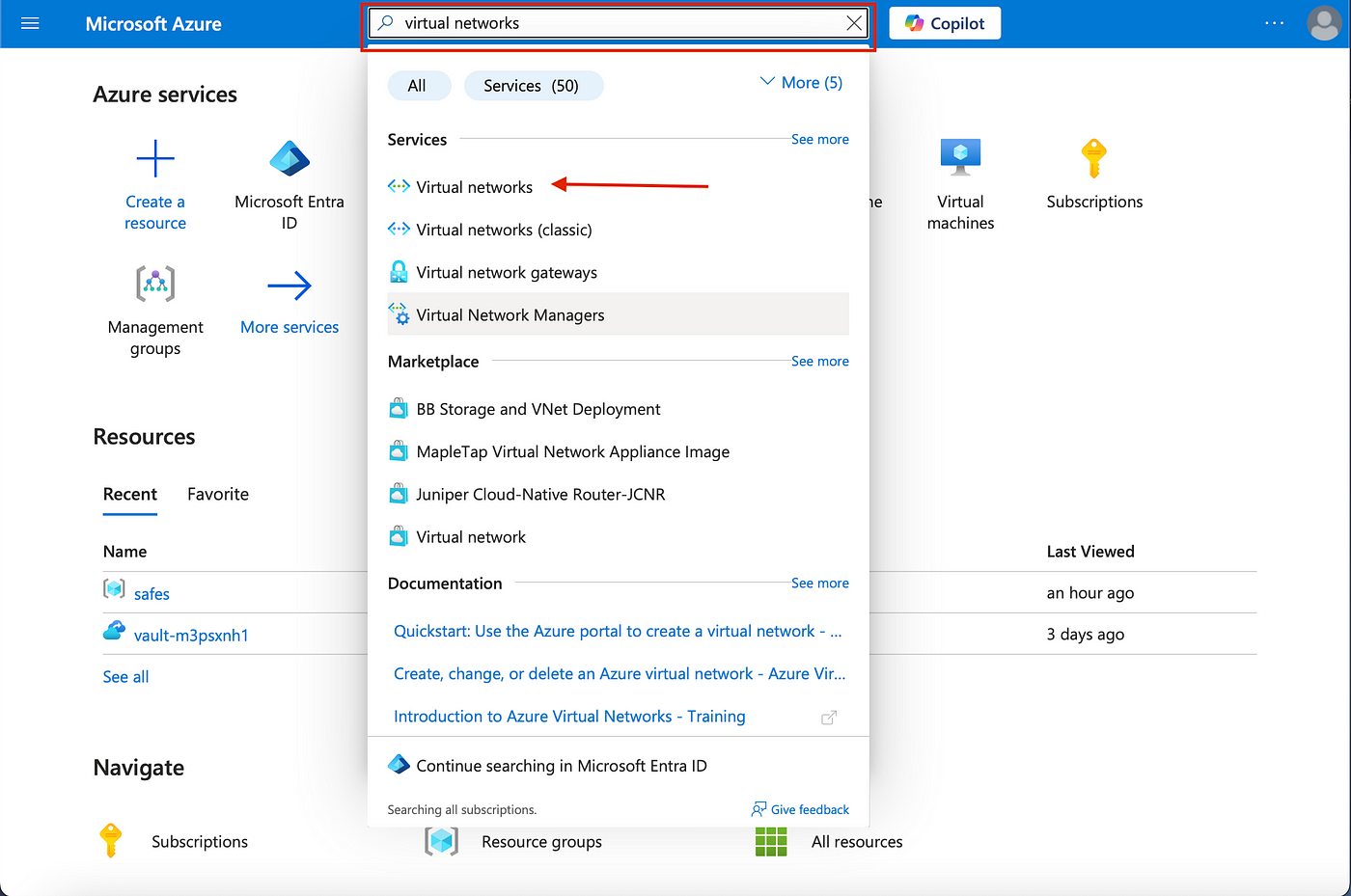Click the All resources grid icon
The image size is (1351, 896).
771,841
